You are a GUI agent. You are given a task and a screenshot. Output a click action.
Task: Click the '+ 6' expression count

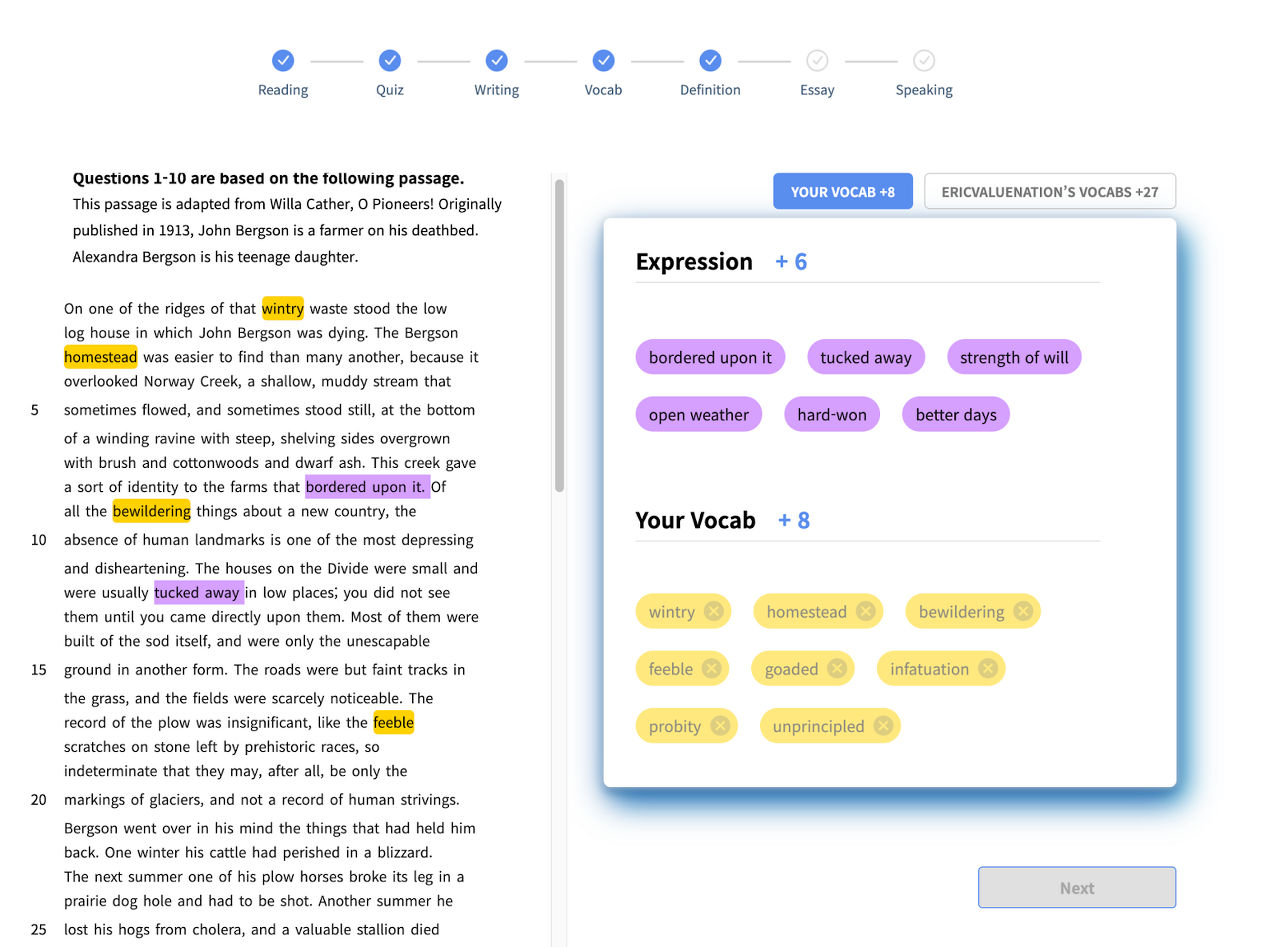[791, 262]
